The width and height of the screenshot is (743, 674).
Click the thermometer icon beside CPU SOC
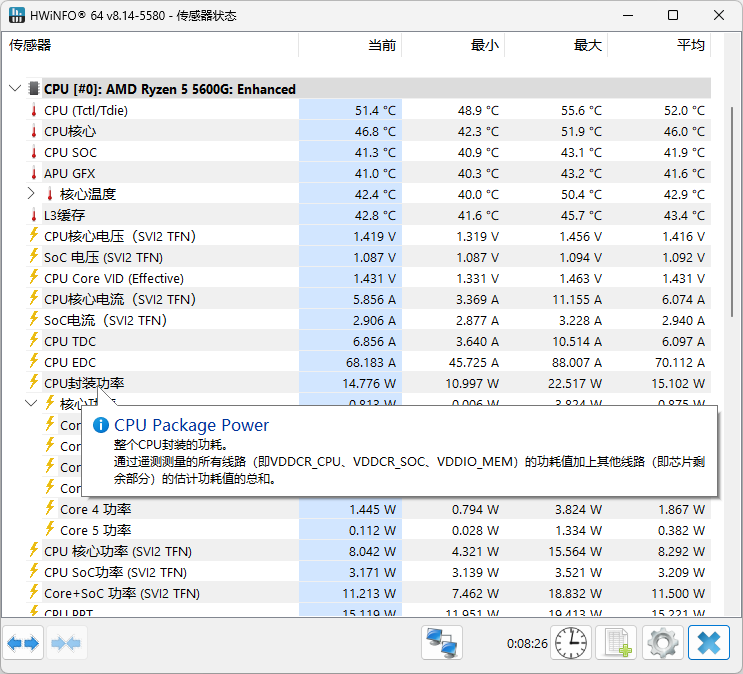[x=34, y=153]
